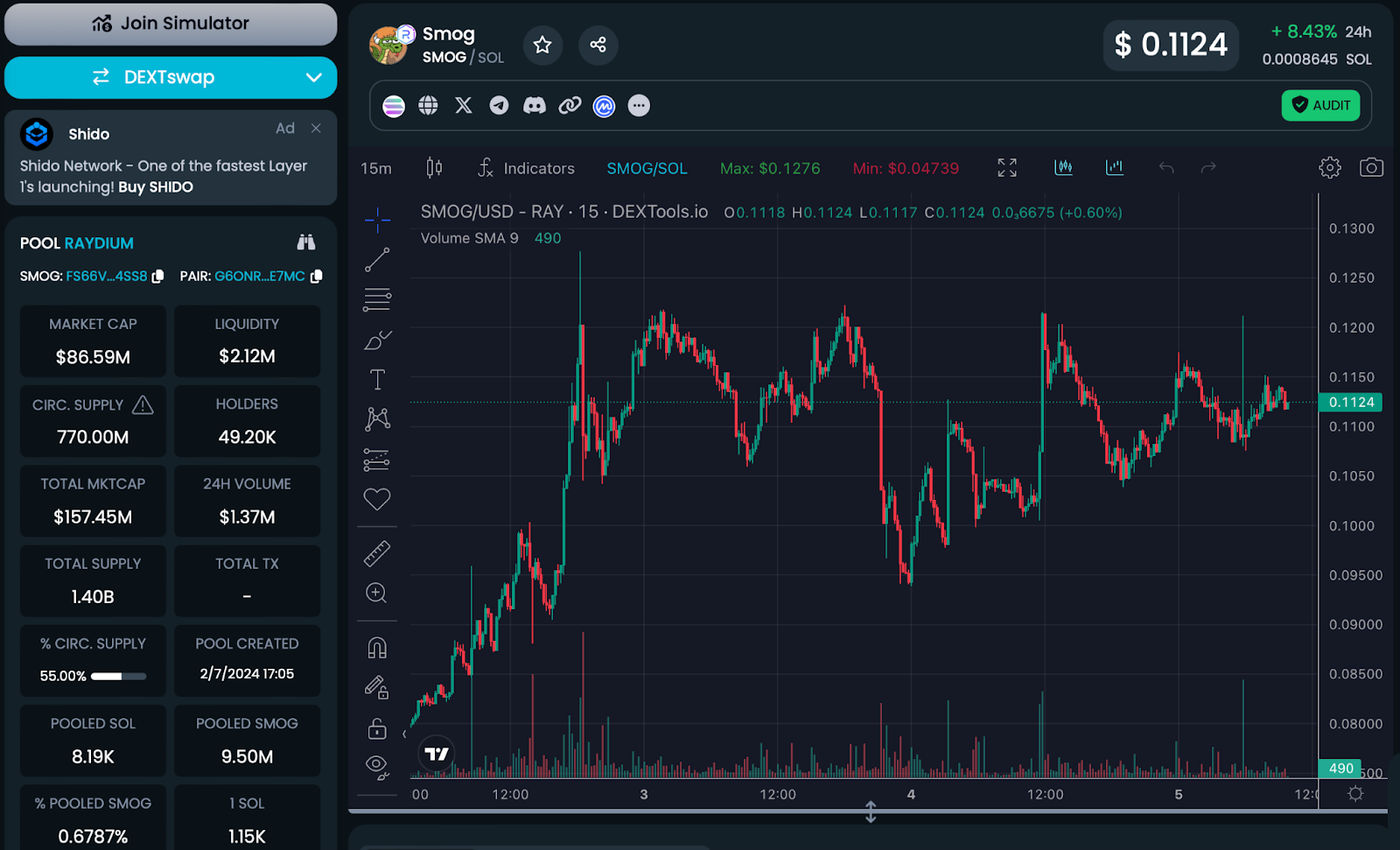Open the Fibonacci/horizontal lines tool
Viewport: 1400px width, 850px height.
(377, 299)
